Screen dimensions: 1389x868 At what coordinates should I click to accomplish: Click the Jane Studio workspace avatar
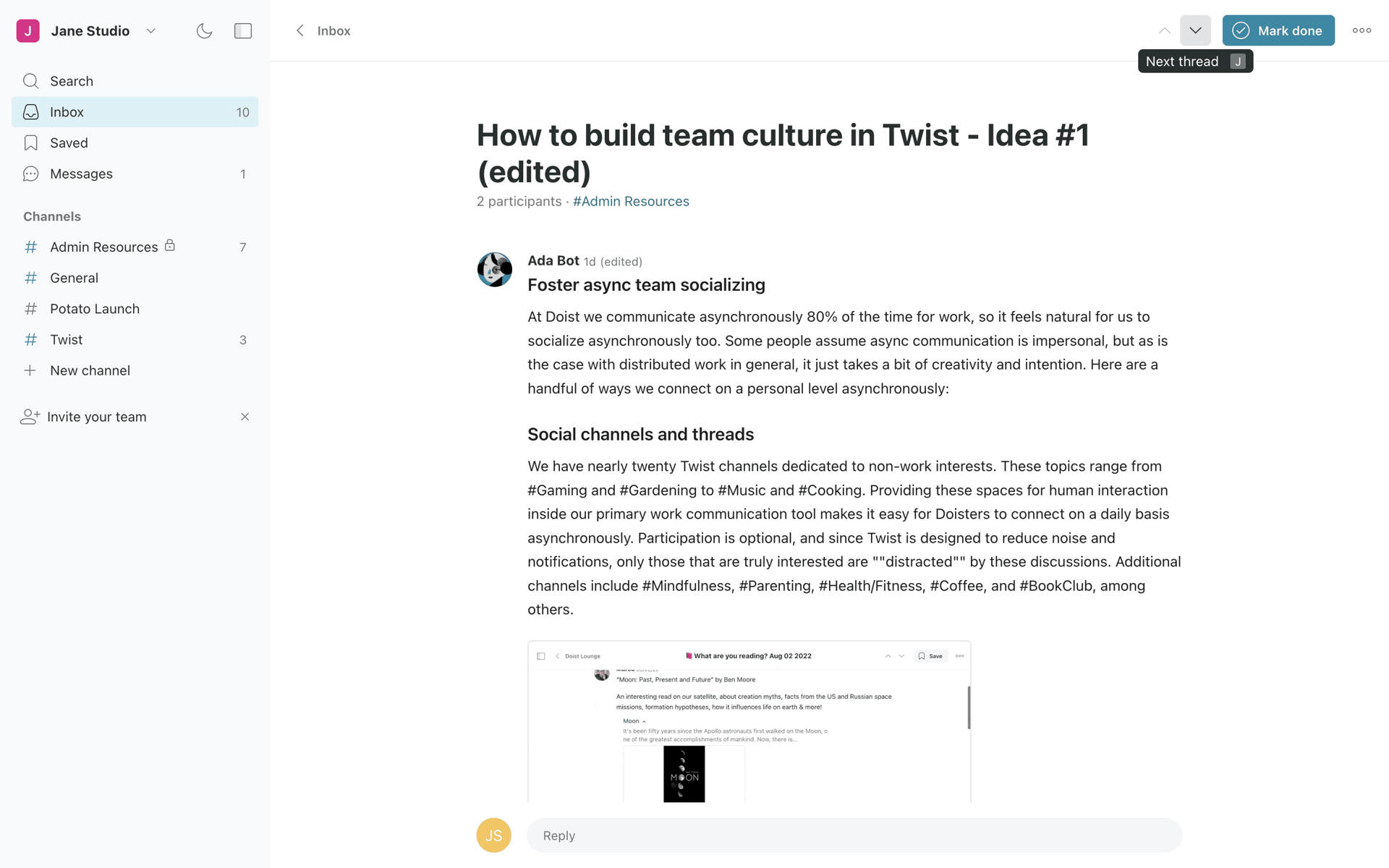tap(27, 30)
